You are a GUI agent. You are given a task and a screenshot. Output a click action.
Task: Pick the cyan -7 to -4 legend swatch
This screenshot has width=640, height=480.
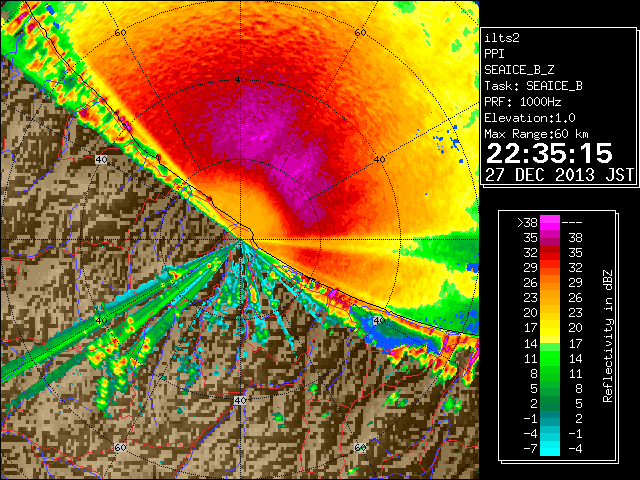[550, 448]
